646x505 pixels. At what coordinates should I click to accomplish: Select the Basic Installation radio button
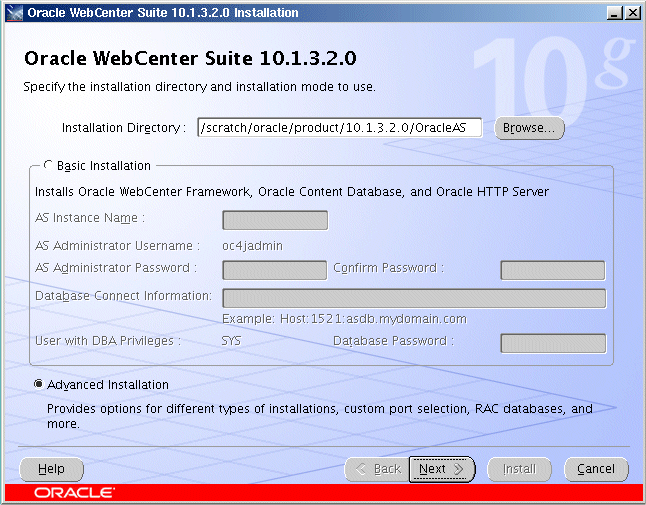click(48, 166)
